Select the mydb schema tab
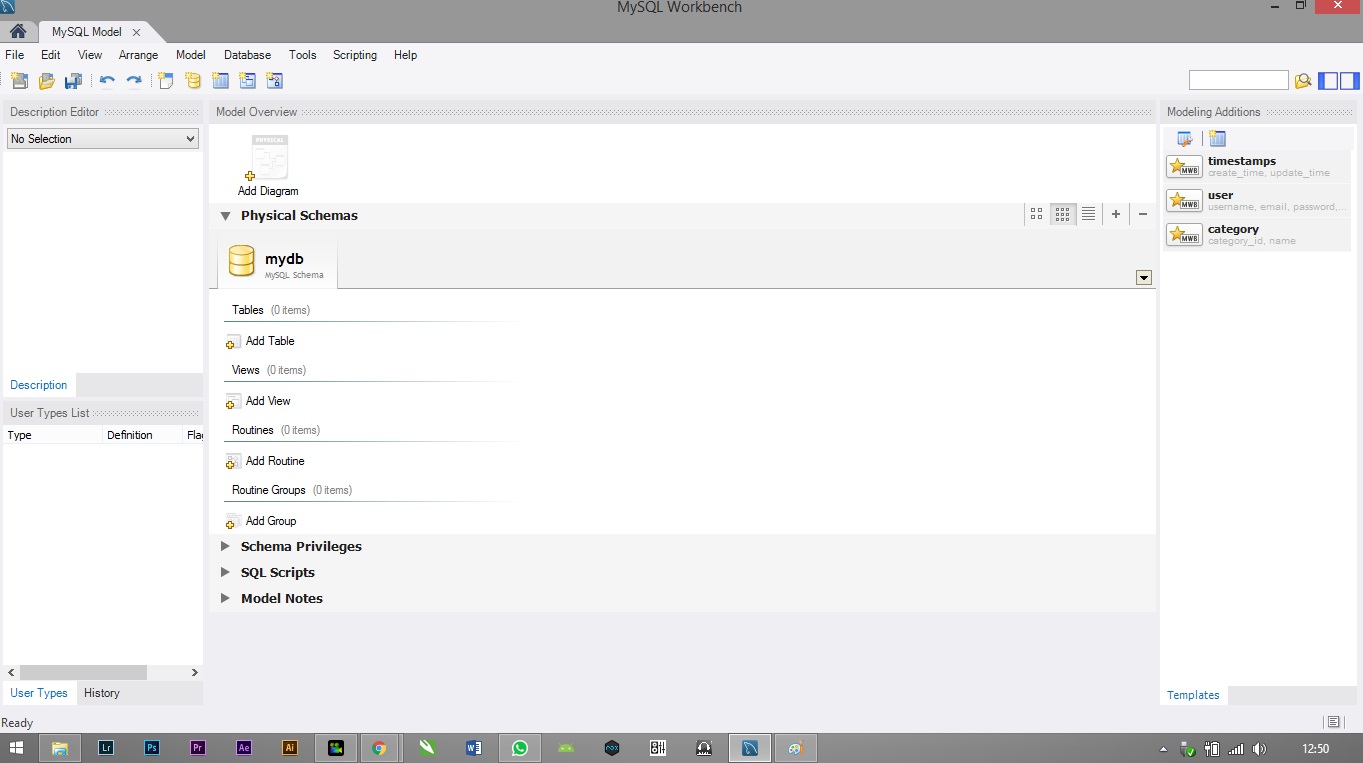Viewport: 1363px width, 763px height. (x=277, y=264)
